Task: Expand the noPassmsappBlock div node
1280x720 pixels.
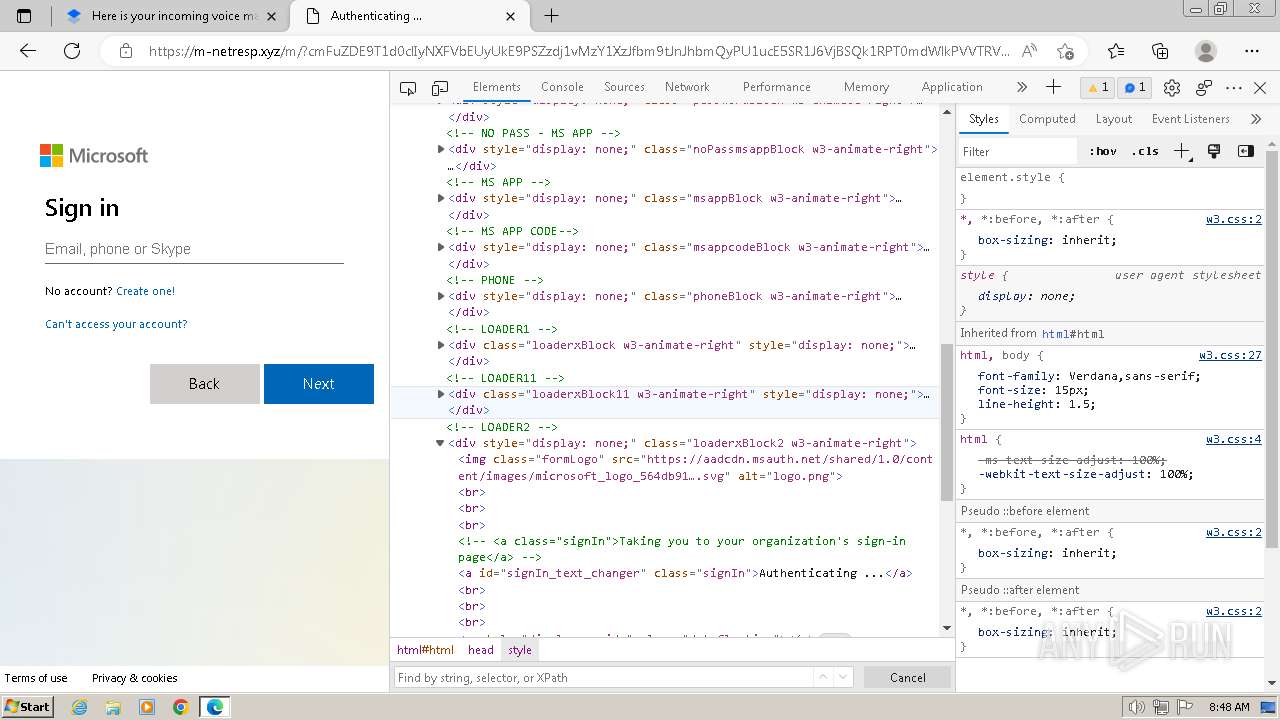Action: point(441,149)
